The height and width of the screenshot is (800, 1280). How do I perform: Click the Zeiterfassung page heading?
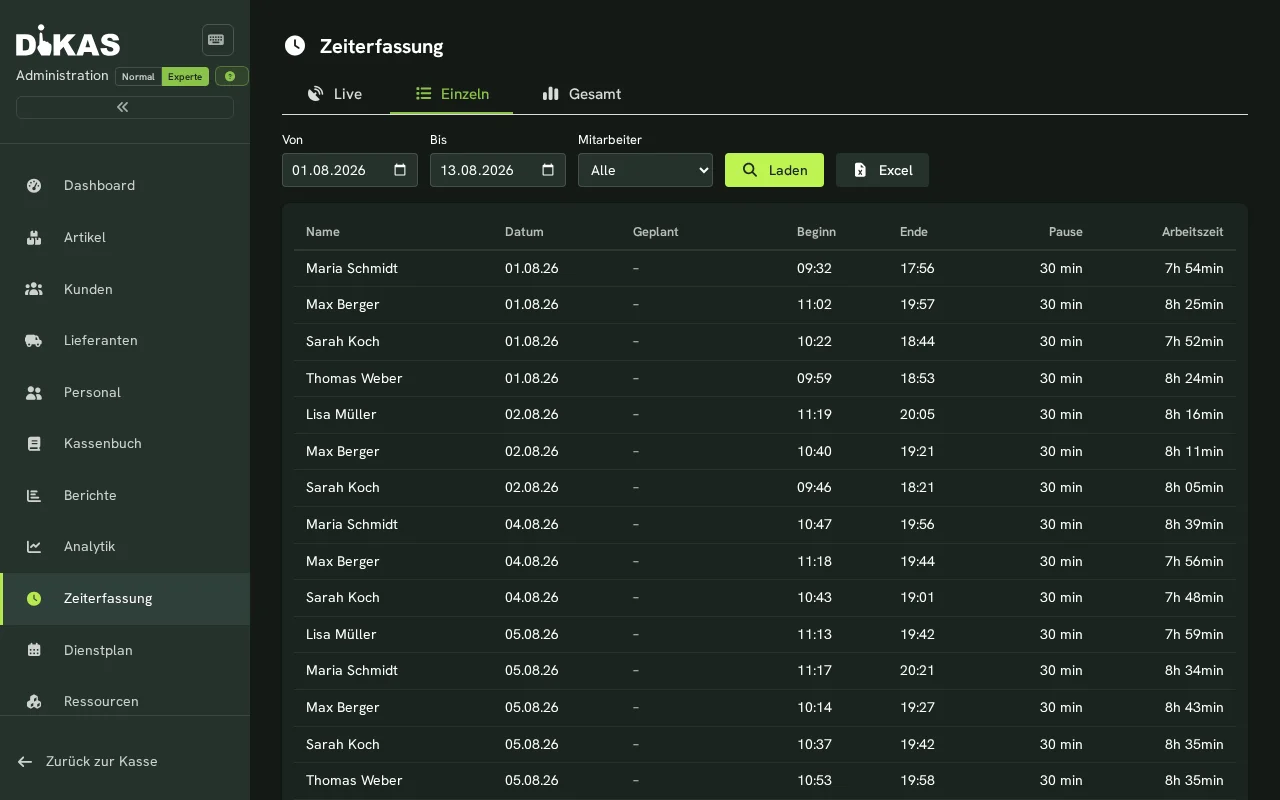381,46
